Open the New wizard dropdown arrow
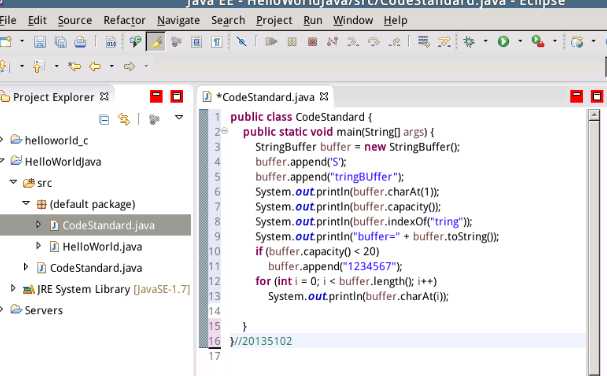Image resolution: width=607 pixels, height=376 pixels. point(22,41)
